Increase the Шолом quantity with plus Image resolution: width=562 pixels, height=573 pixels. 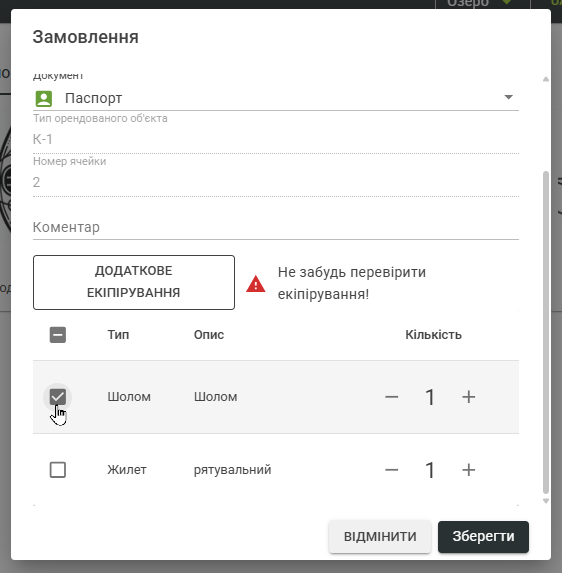click(x=468, y=397)
